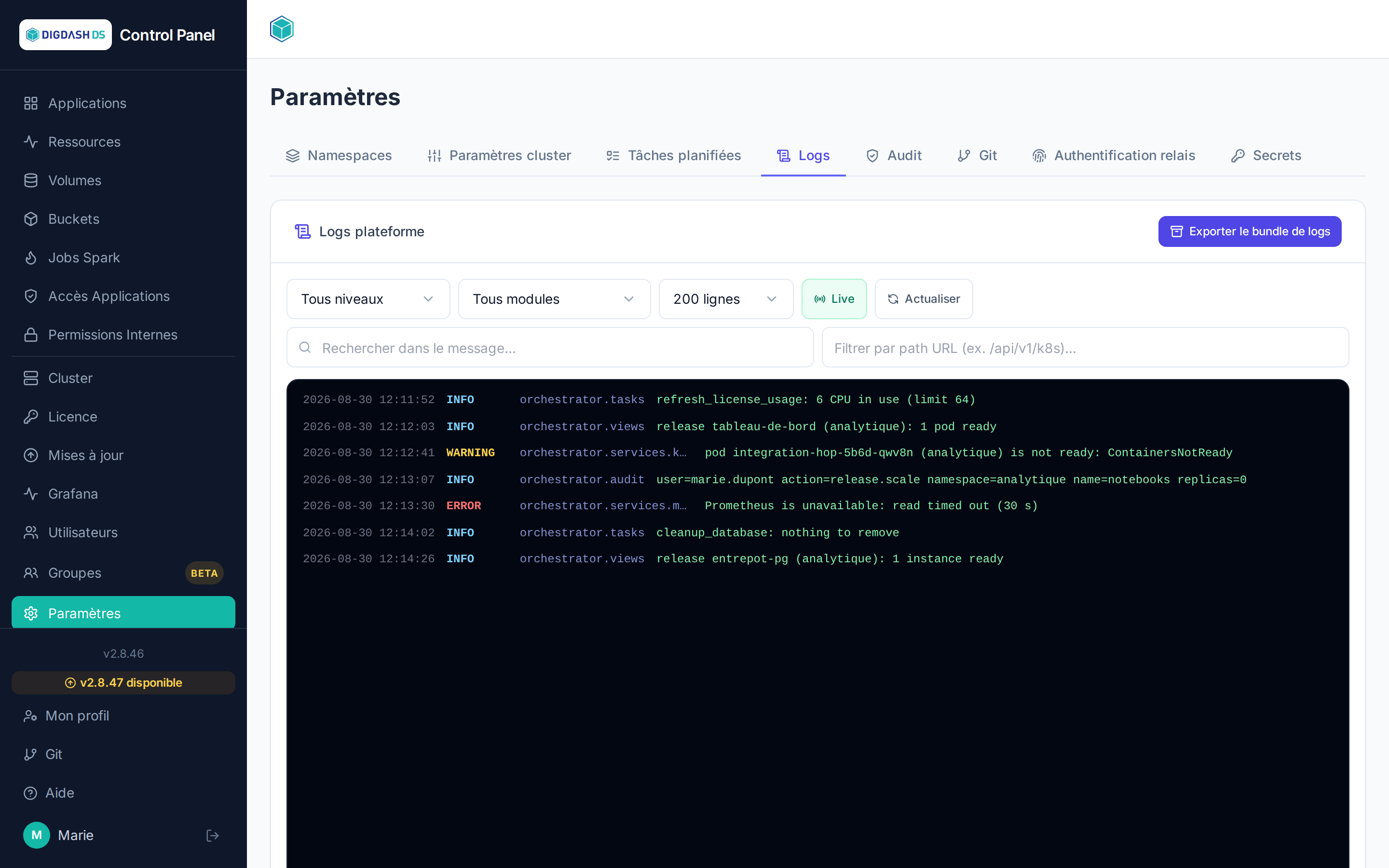Click Exporter le bundle de logs

[1250, 231]
